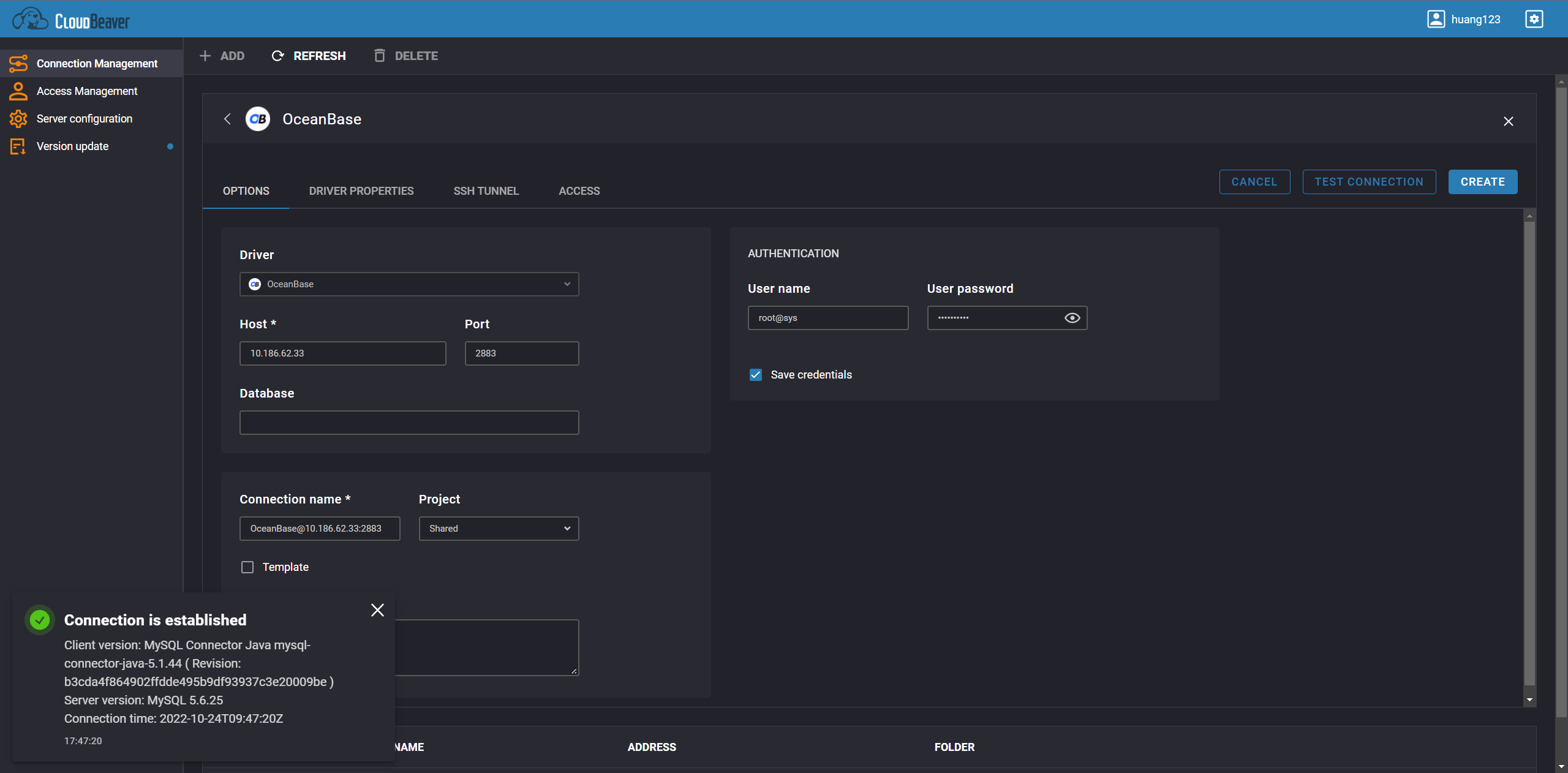Dismiss the Connection is established notification
This screenshot has width=1568, height=773.
coord(377,610)
